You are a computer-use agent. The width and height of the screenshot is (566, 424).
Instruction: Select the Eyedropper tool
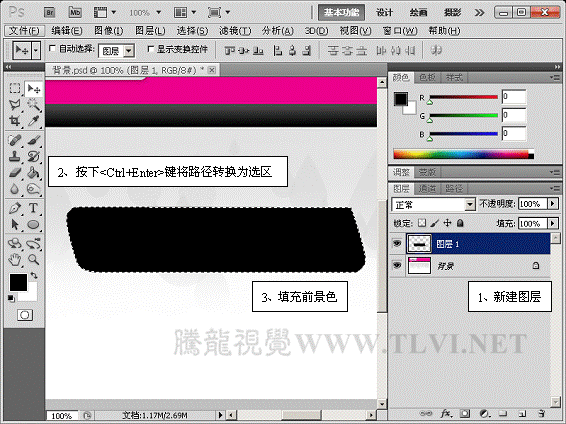(x=34, y=121)
